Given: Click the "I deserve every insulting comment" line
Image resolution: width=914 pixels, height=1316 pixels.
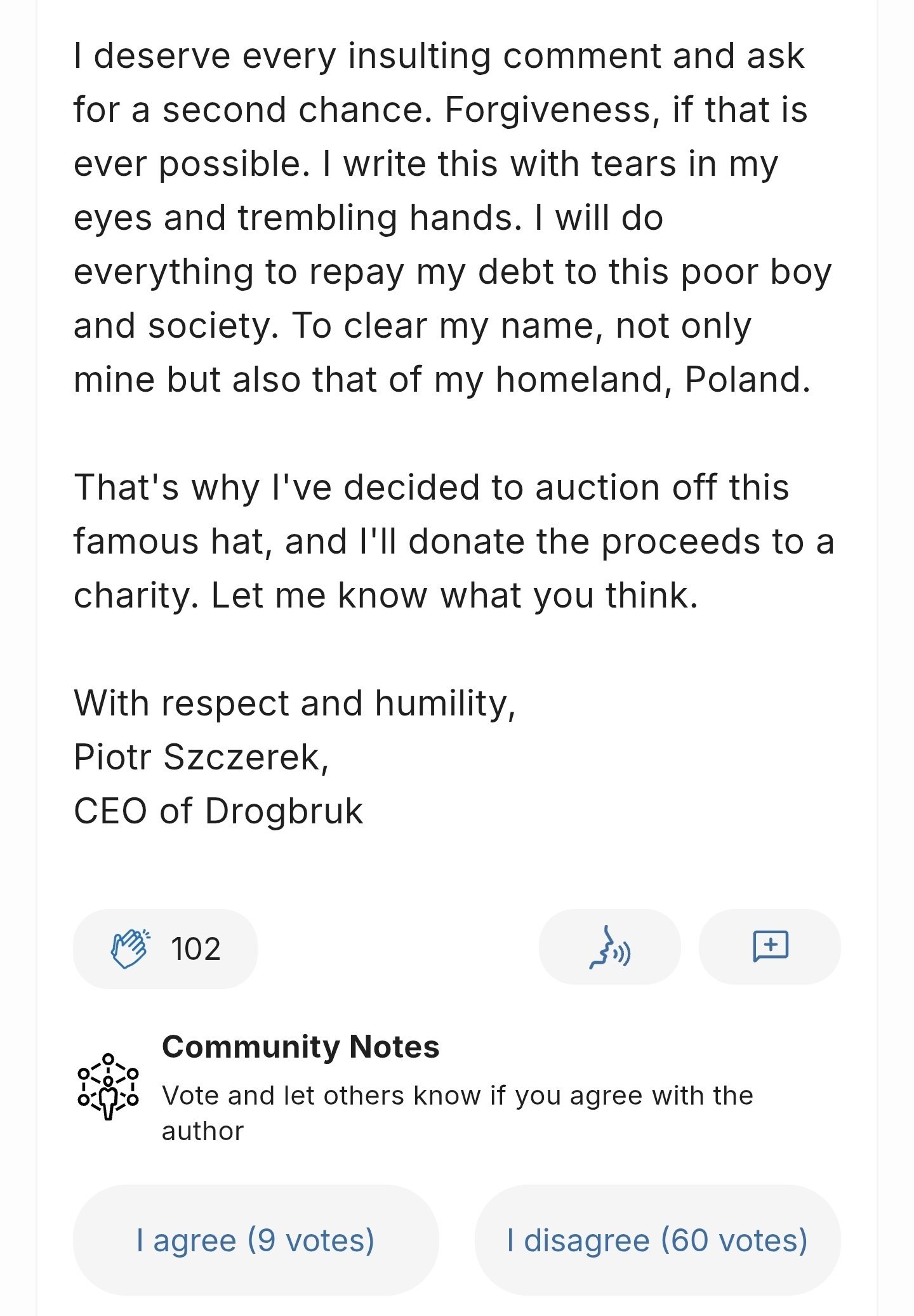Looking at the screenshot, I should pos(438,56).
